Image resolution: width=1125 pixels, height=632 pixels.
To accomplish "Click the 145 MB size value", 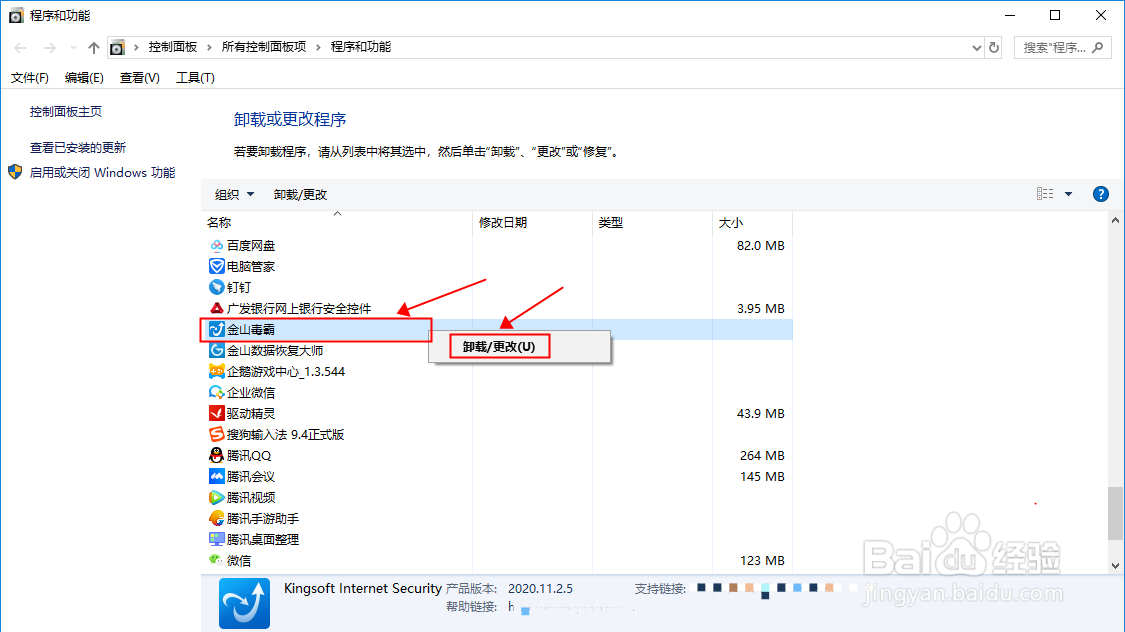I will click(762, 476).
